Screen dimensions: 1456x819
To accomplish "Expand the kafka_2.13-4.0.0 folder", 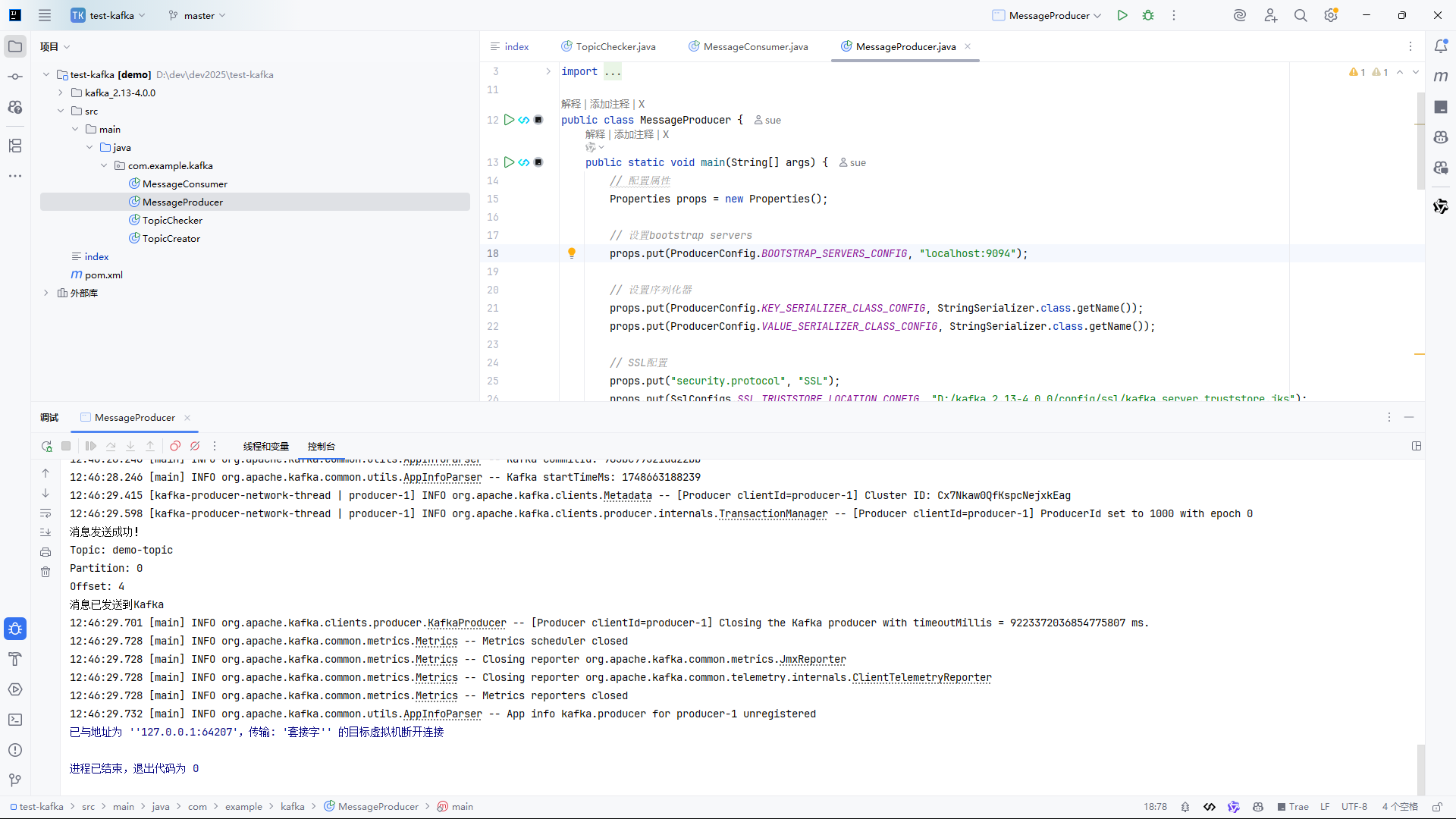I will [61, 93].
